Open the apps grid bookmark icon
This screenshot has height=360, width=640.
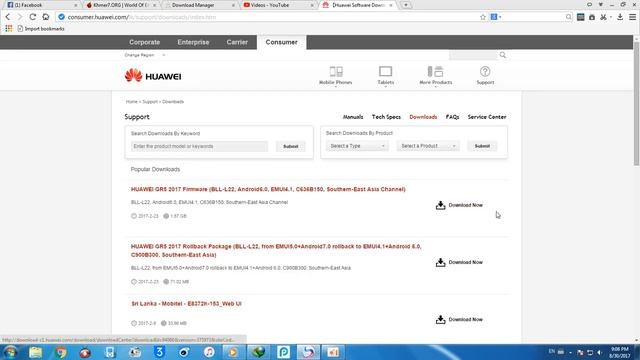(x=9, y=29)
